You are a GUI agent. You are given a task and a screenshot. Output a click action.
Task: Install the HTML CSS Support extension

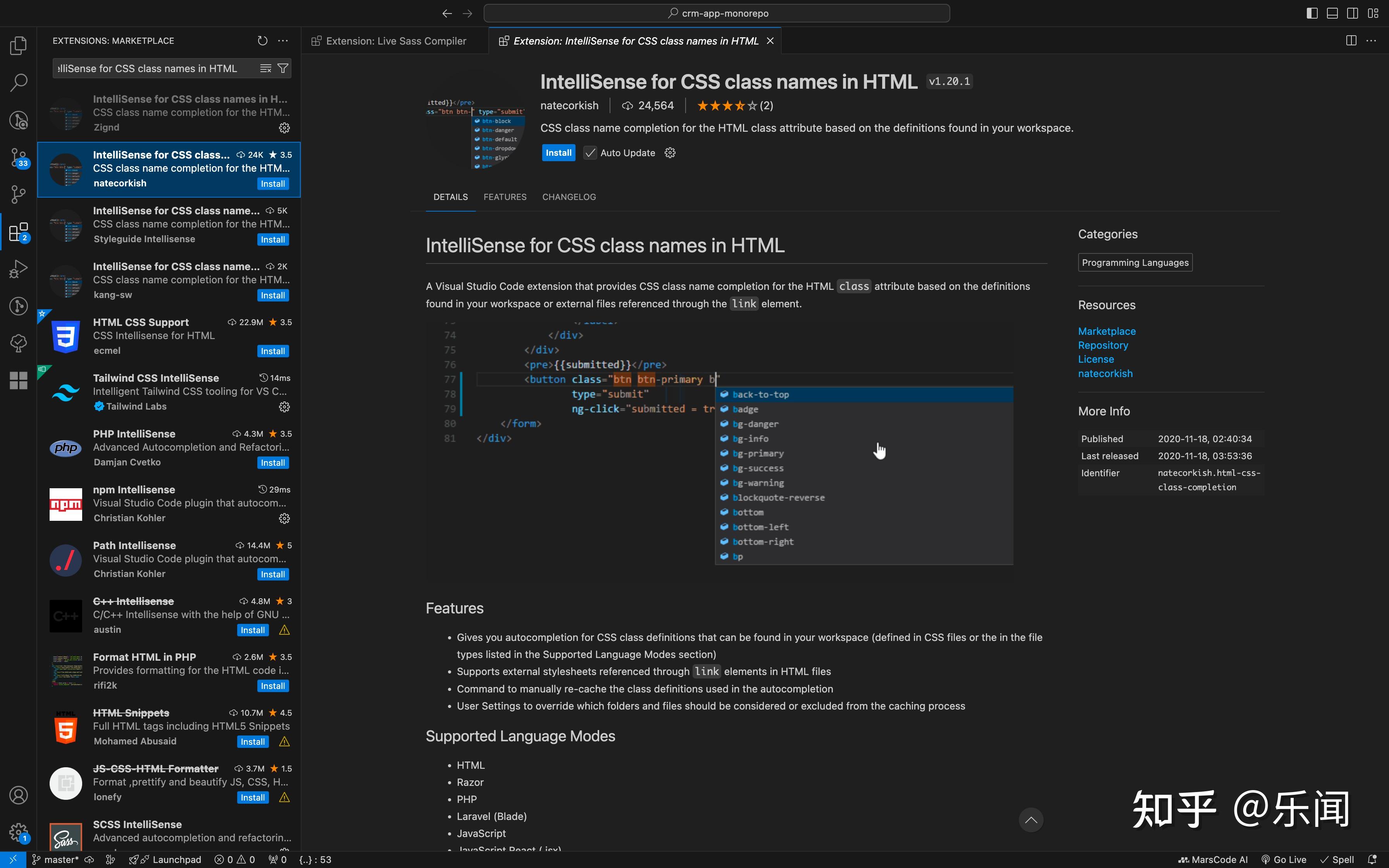273,350
